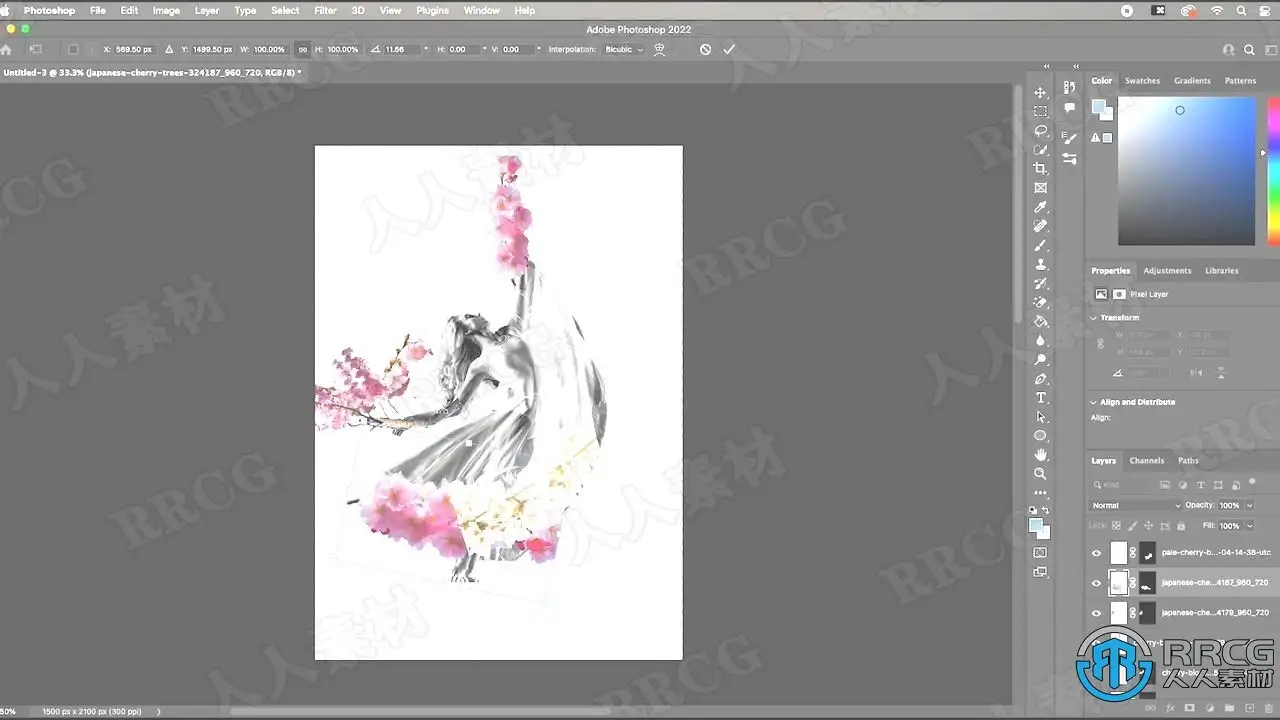1280x720 pixels.
Task: Click the X position input field
Action: (x=134, y=49)
